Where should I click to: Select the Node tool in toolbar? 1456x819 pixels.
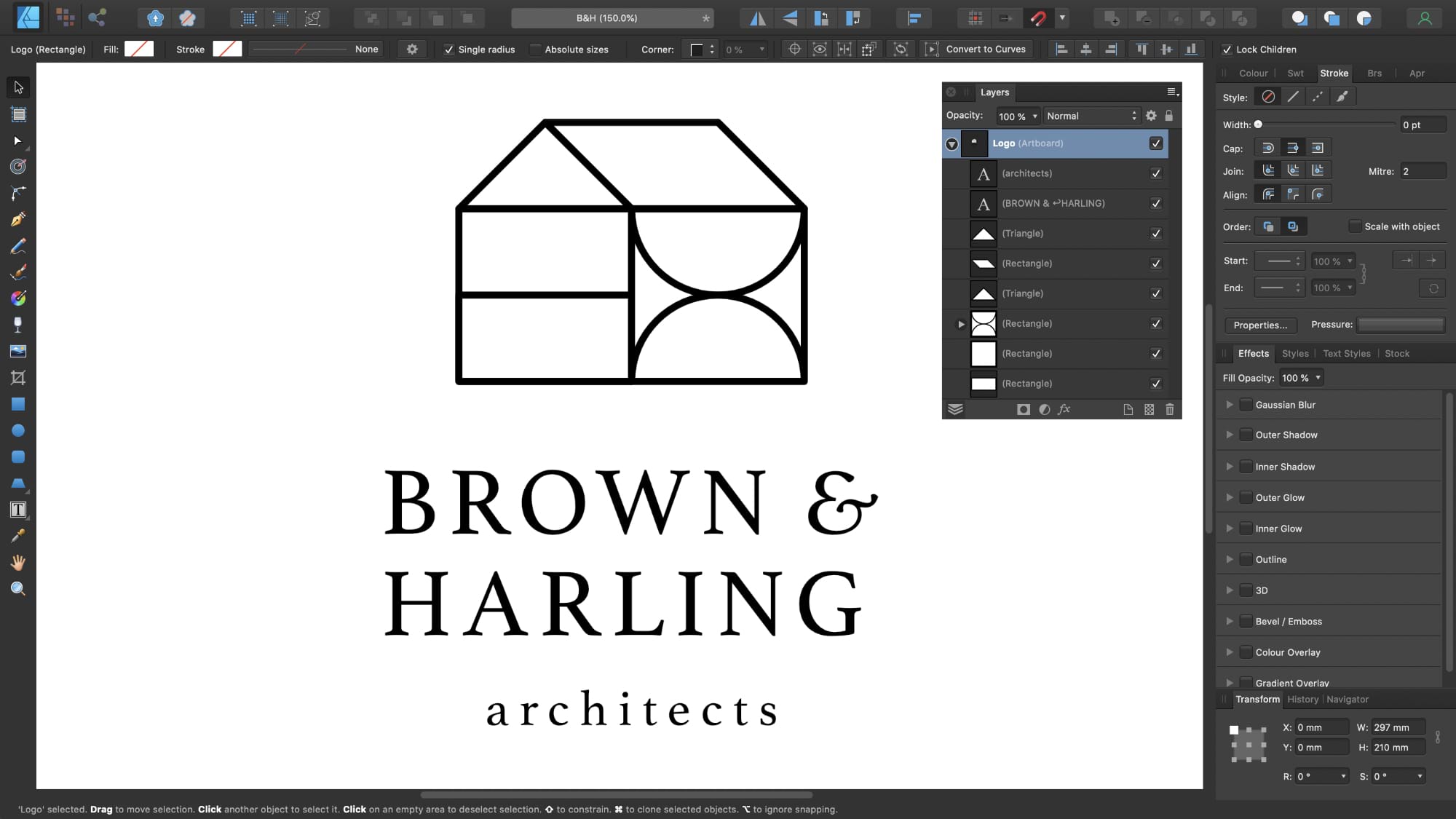(18, 141)
